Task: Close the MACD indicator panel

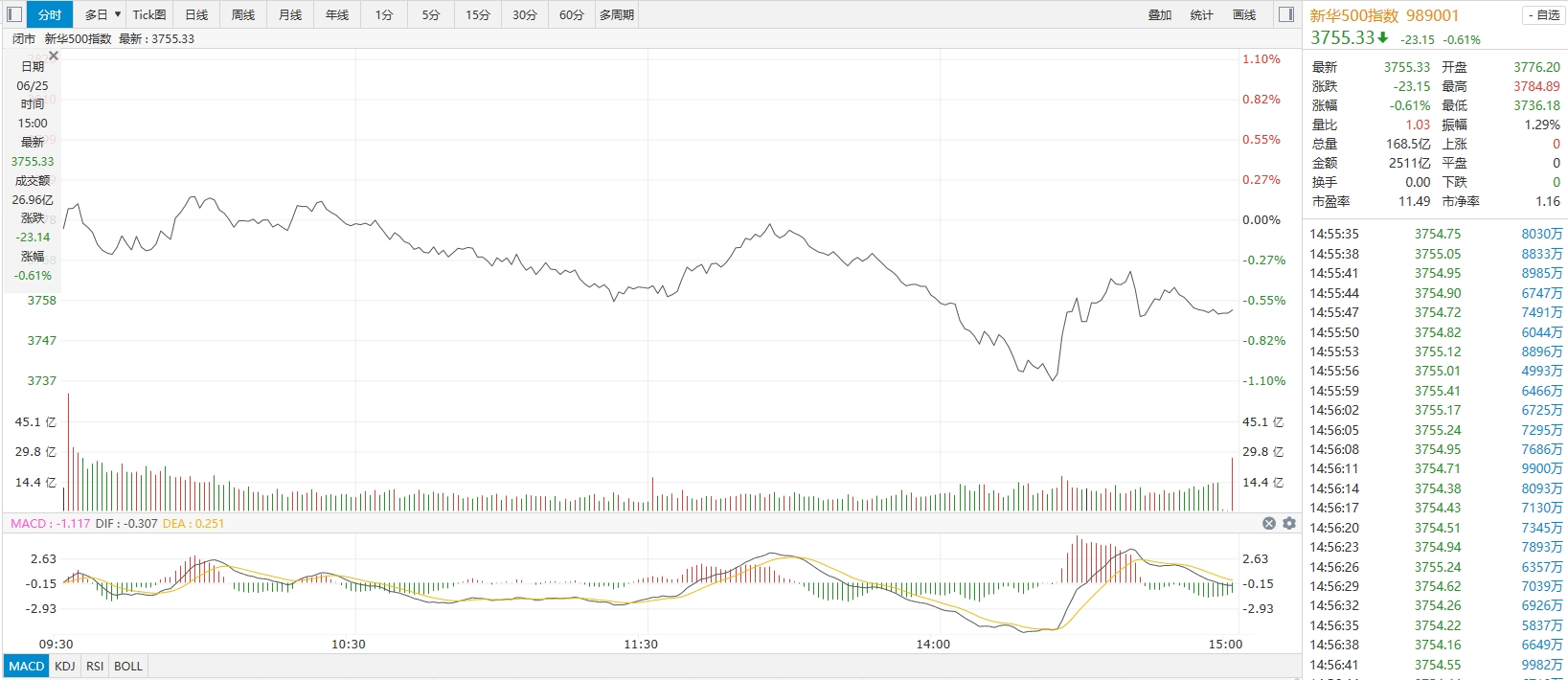Action: 1269,524
